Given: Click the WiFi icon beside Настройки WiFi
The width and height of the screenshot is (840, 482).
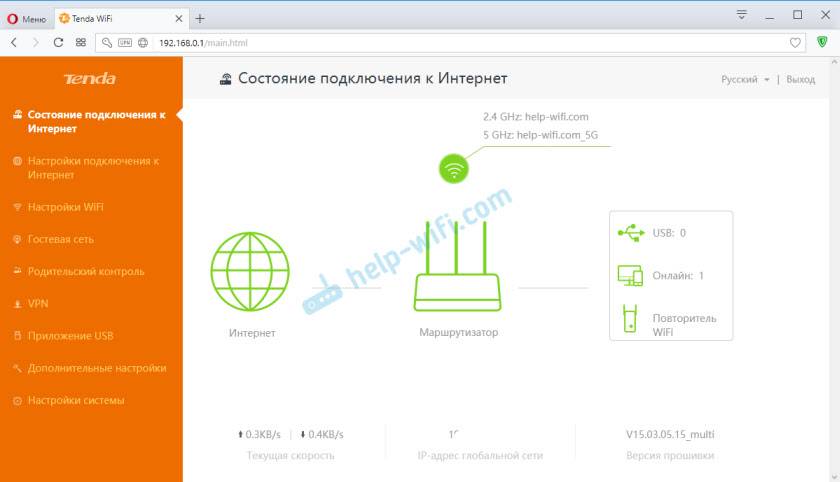Looking at the screenshot, I should [17, 207].
